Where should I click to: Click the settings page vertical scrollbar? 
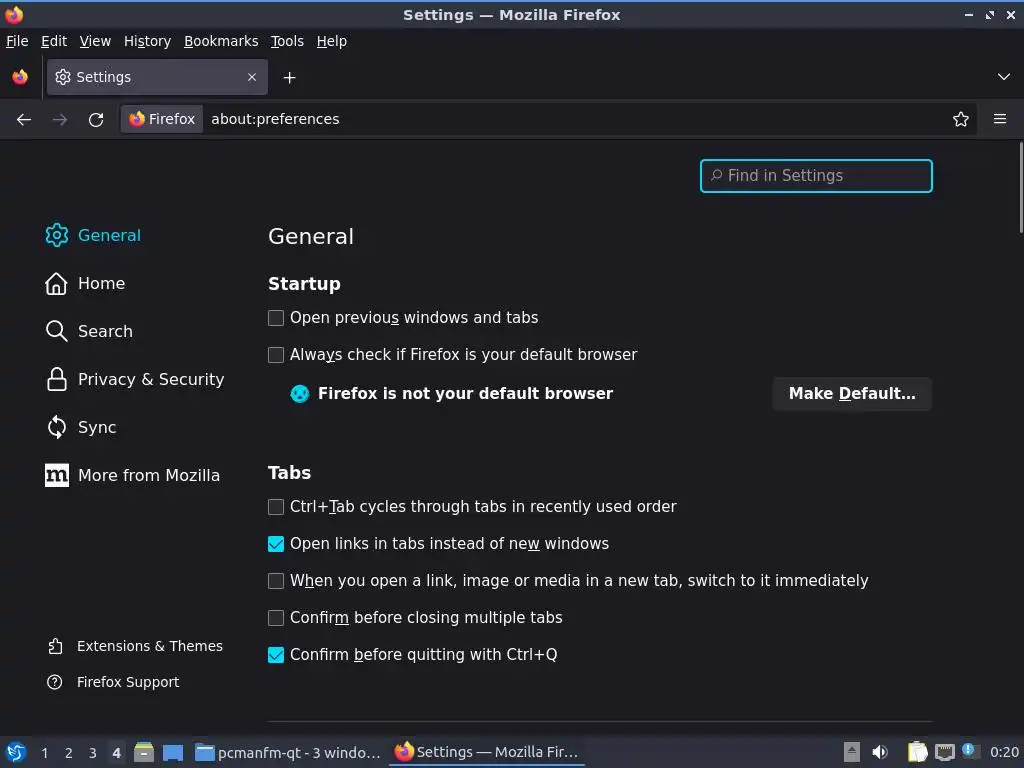(1020, 188)
